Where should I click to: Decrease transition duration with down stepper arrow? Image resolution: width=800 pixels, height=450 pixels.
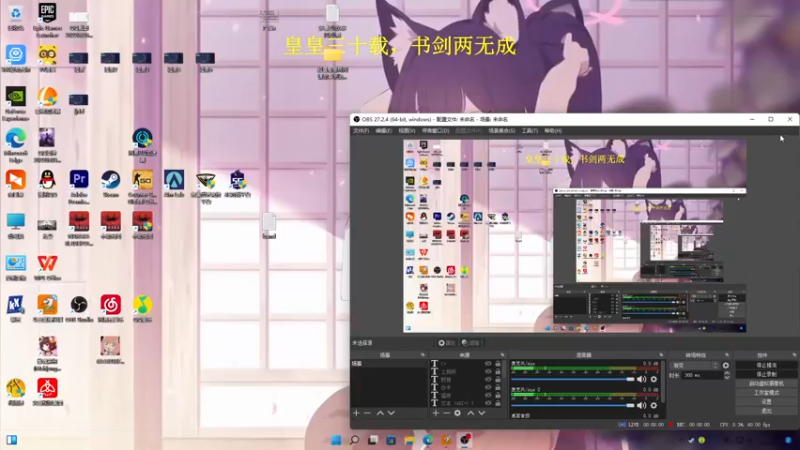(727, 377)
